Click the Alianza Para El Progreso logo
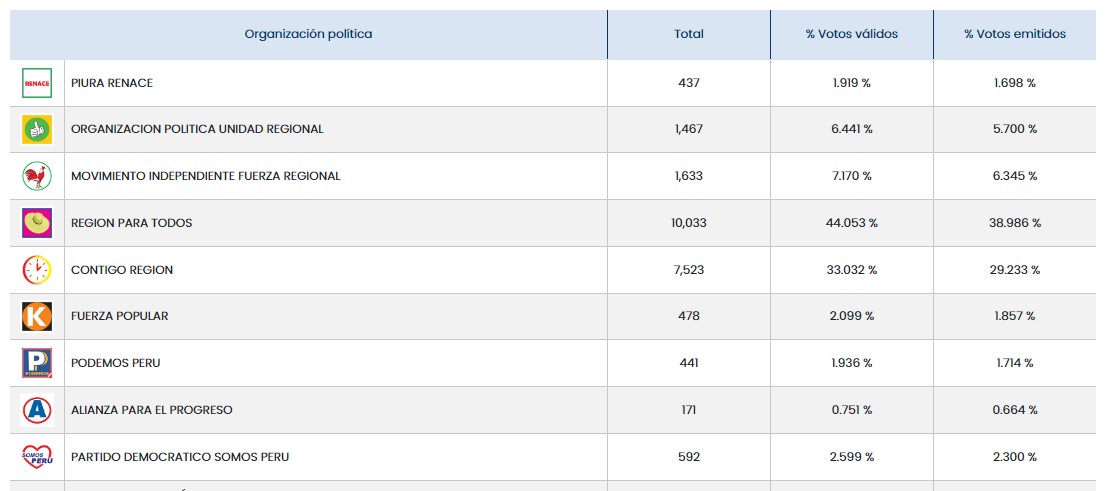The width and height of the screenshot is (1106, 491). pos(37,410)
